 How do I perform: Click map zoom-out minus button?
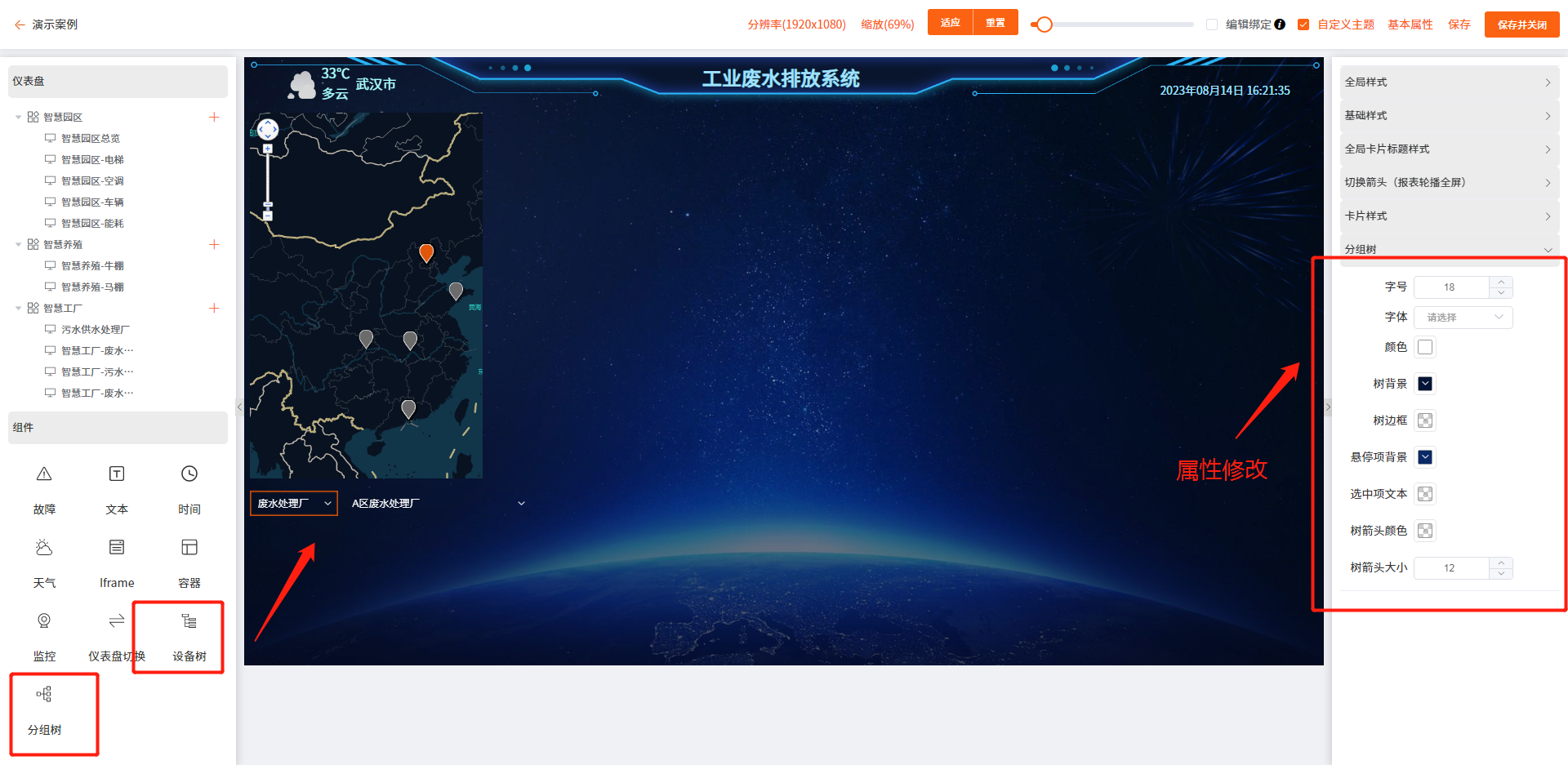[268, 216]
